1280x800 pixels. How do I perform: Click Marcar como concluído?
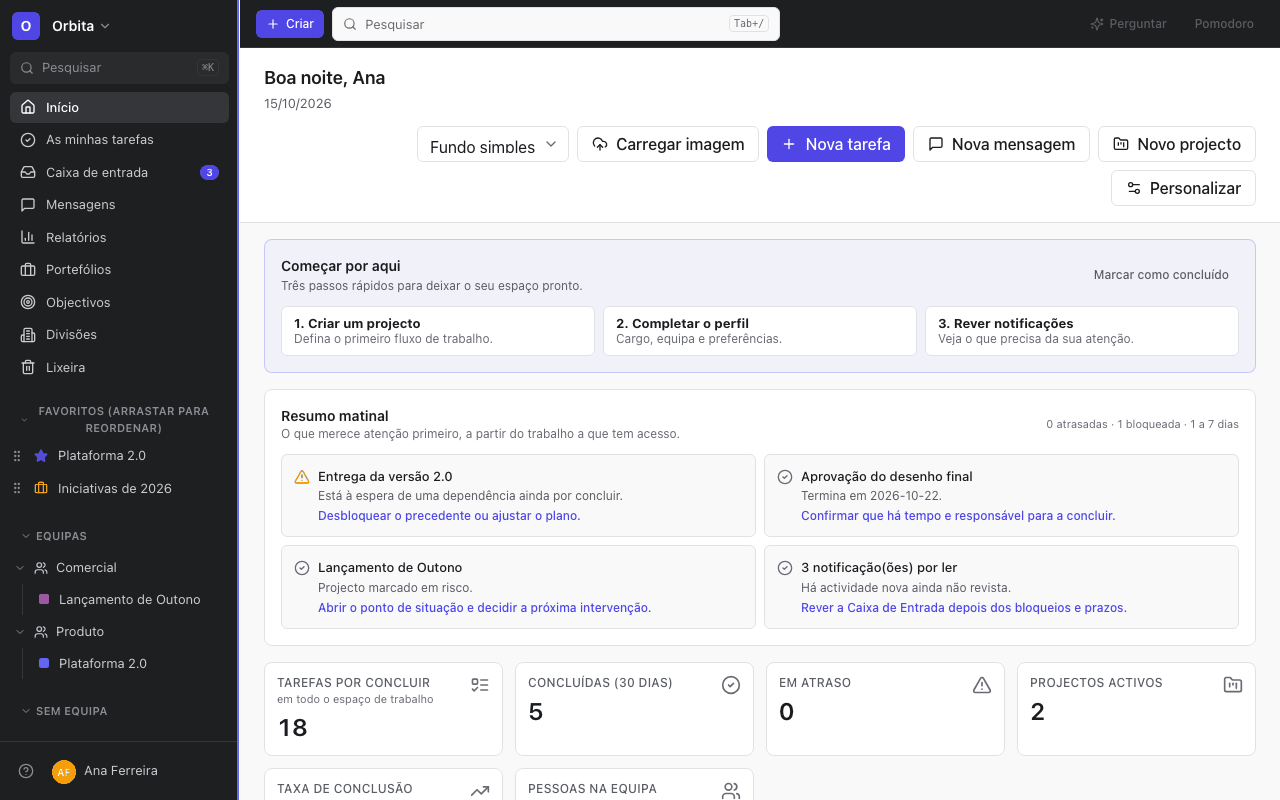click(1161, 275)
